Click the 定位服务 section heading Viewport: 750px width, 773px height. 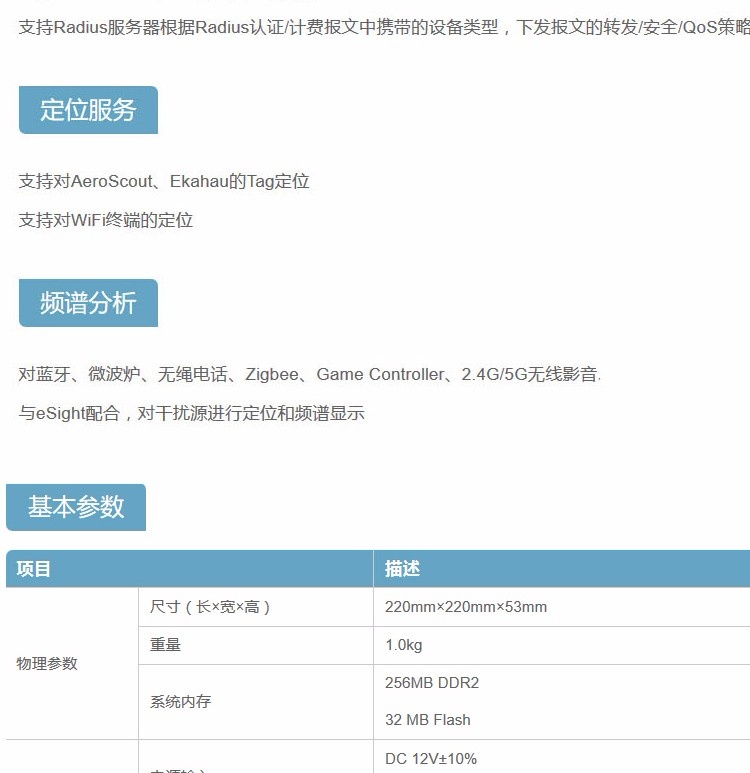88,110
